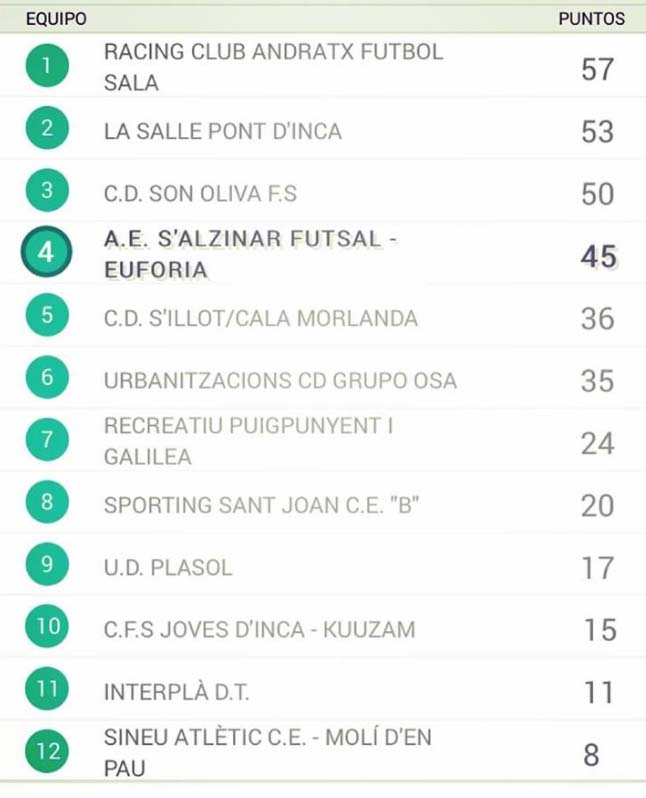Sort by the PUNTOS column header
The height and width of the screenshot is (798, 646).
click(x=592, y=19)
